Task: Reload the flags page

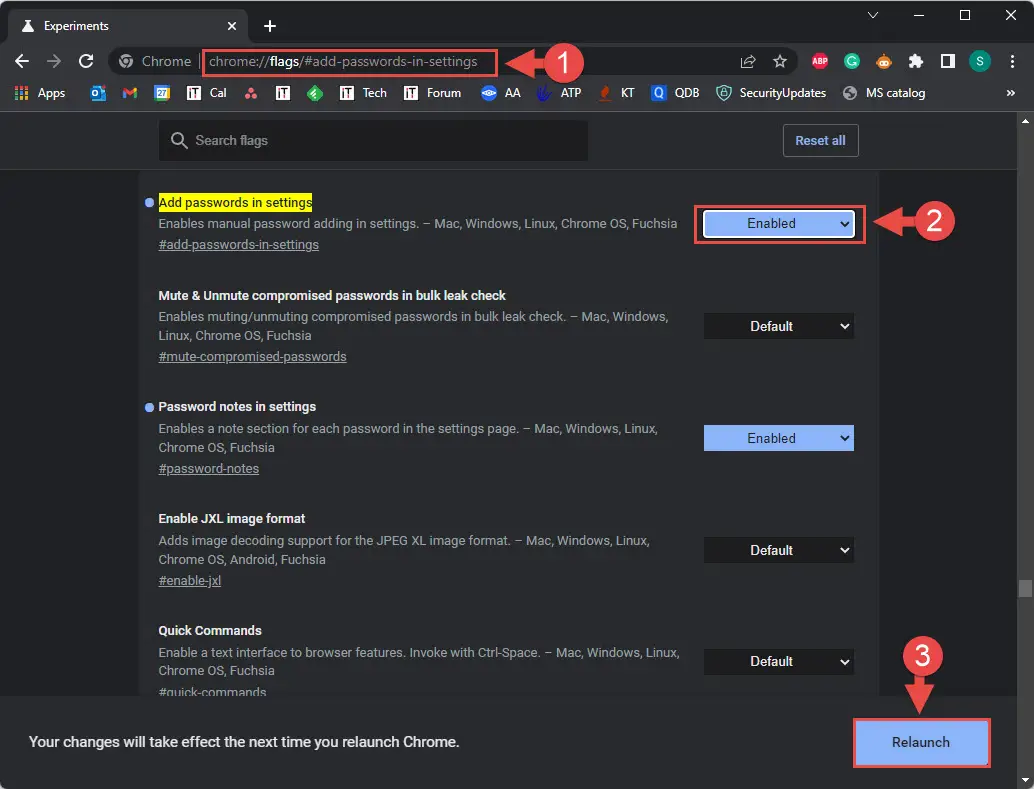Action: (x=86, y=61)
